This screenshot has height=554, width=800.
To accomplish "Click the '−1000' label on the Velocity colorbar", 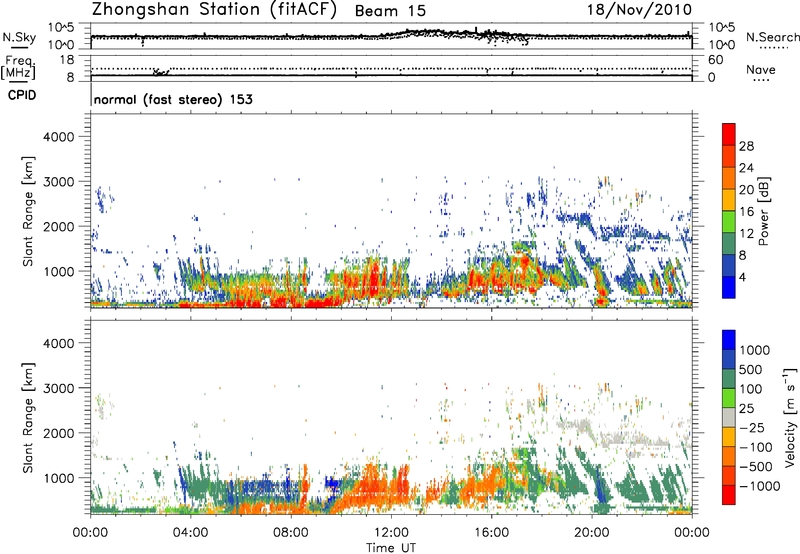I will coord(759,486).
